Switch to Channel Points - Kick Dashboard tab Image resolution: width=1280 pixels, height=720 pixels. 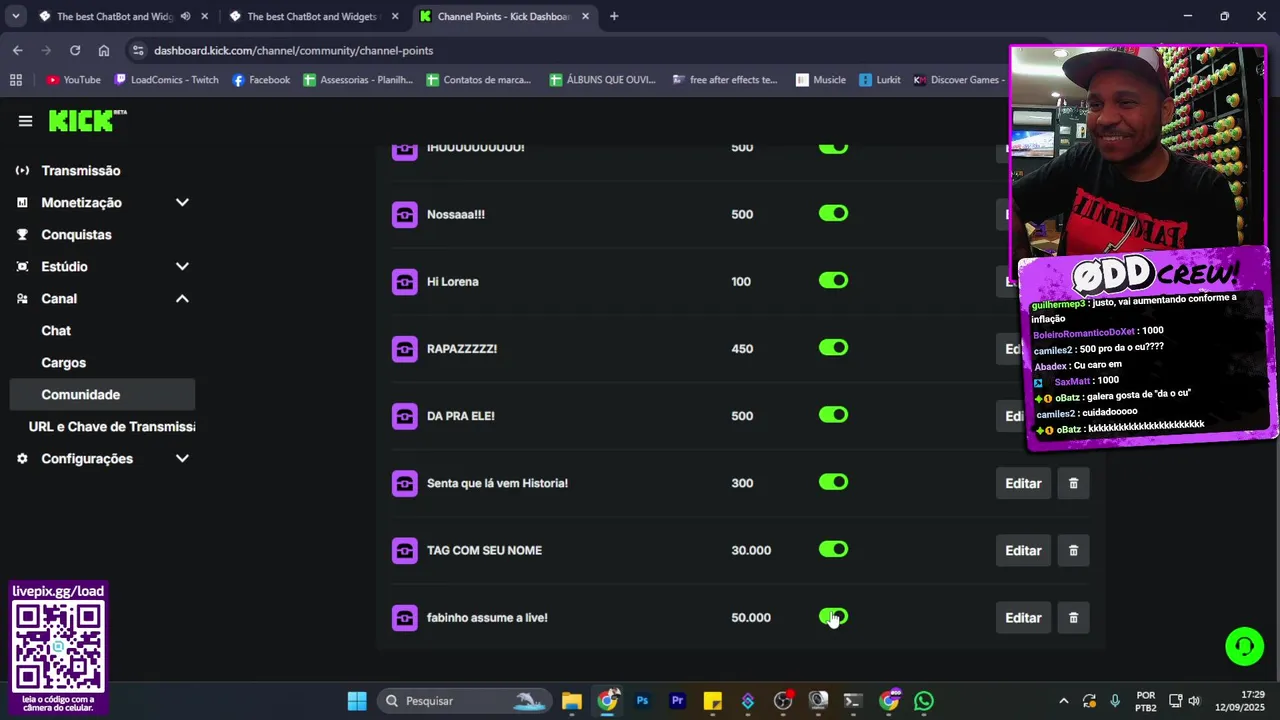[x=503, y=16]
